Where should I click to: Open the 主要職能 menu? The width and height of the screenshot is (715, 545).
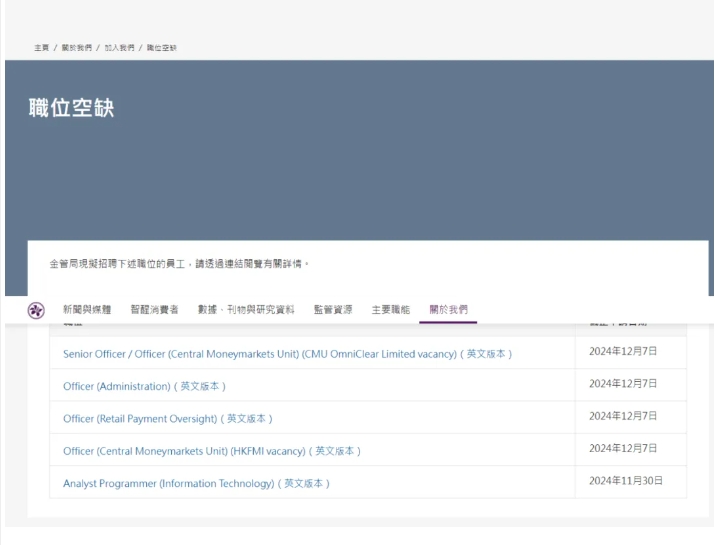(x=390, y=310)
